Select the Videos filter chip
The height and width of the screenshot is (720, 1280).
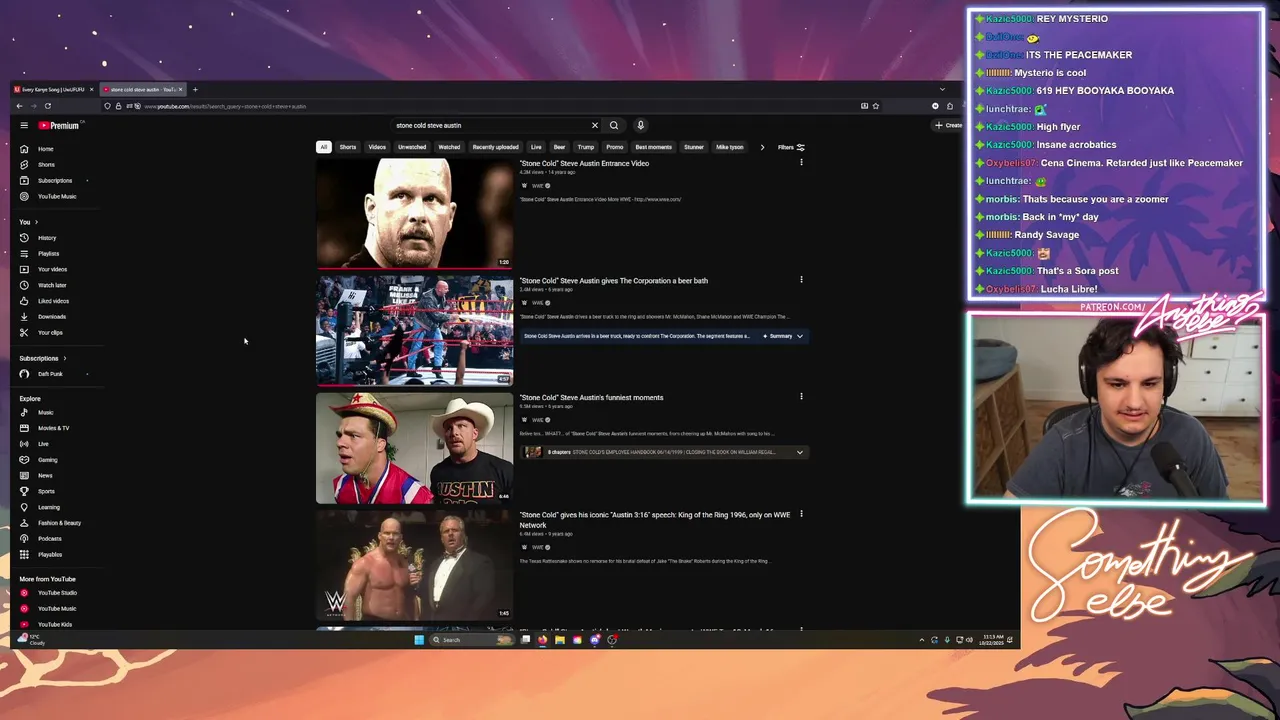pyautogui.click(x=377, y=147)
